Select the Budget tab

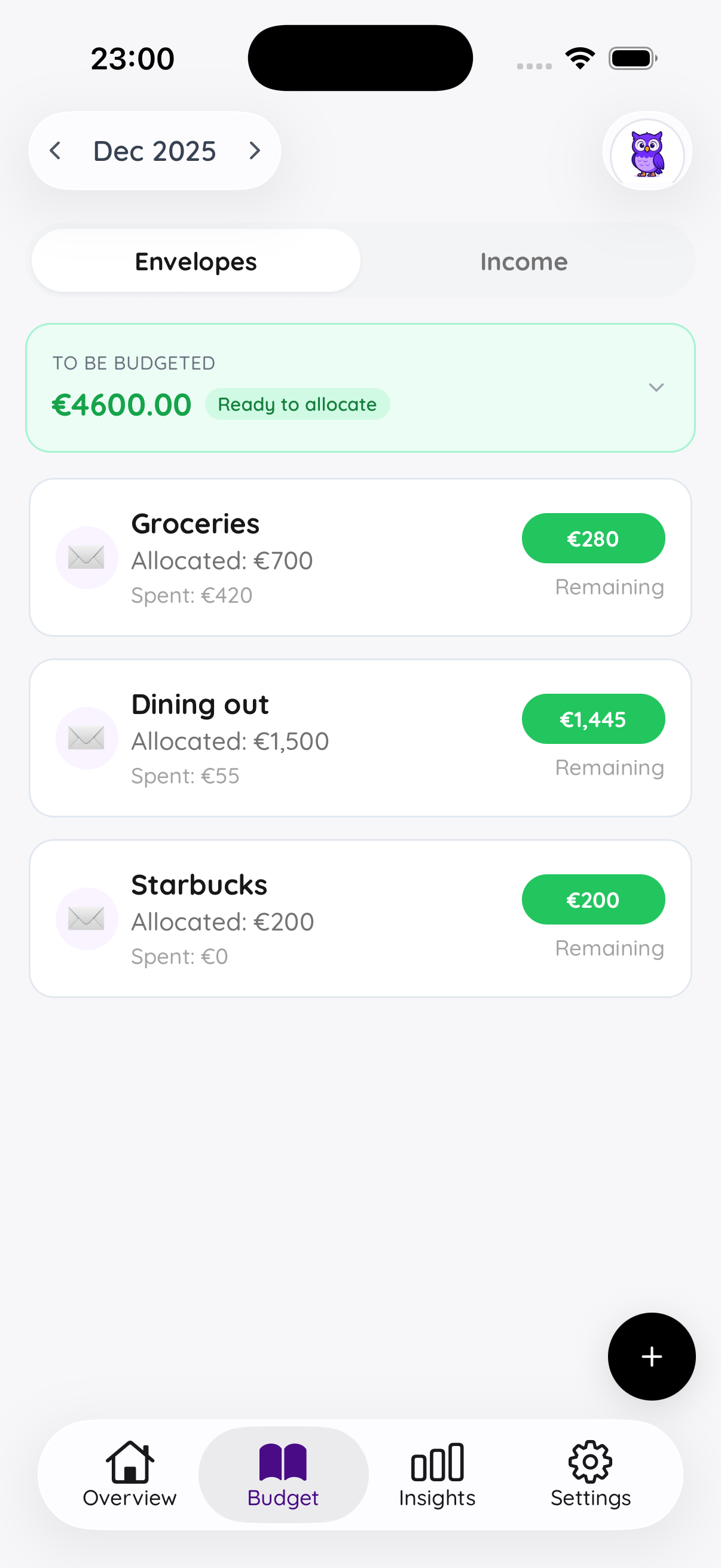[283, 1473]
